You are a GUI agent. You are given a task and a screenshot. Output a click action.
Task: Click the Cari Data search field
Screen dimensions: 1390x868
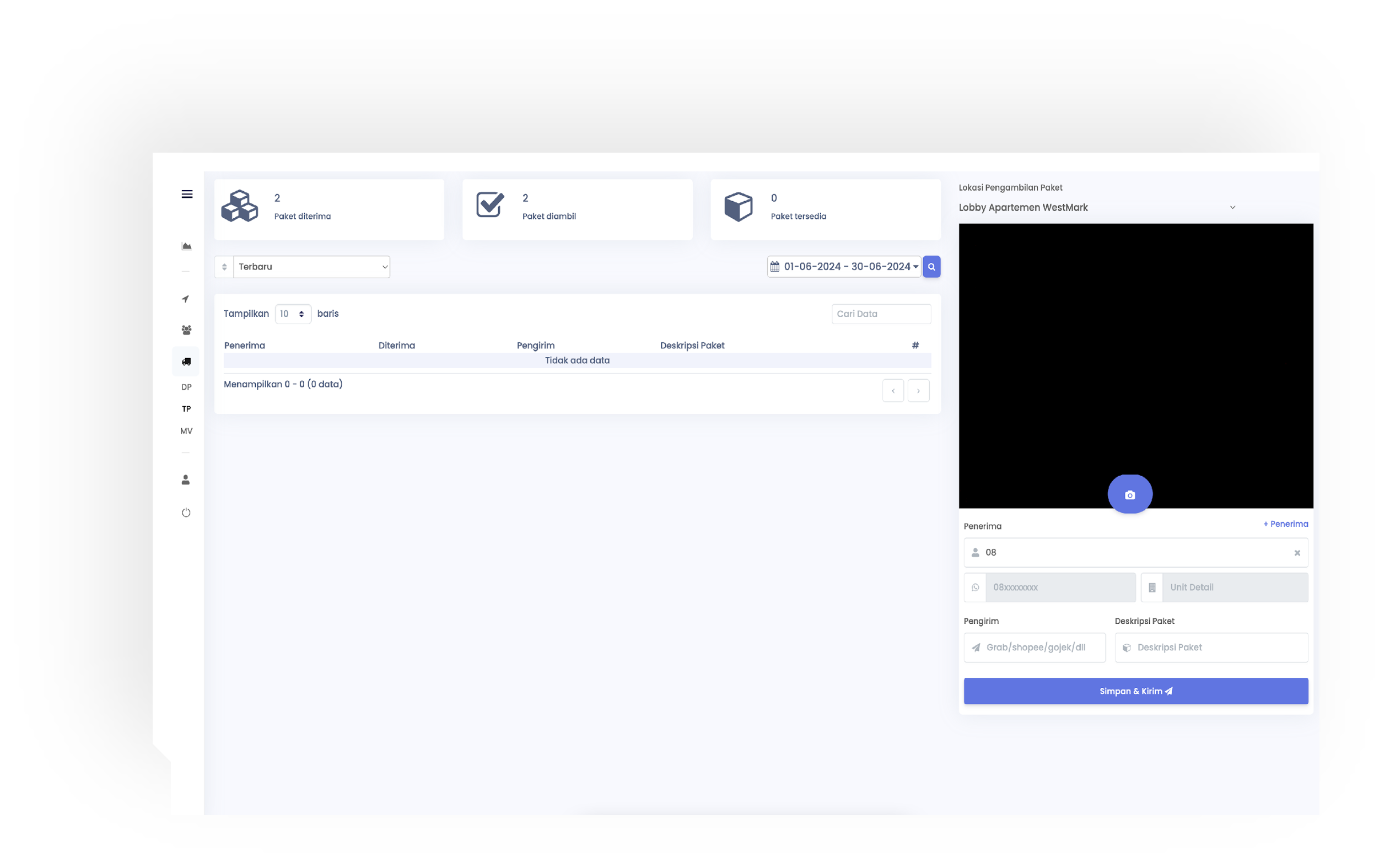pos(881,314)
